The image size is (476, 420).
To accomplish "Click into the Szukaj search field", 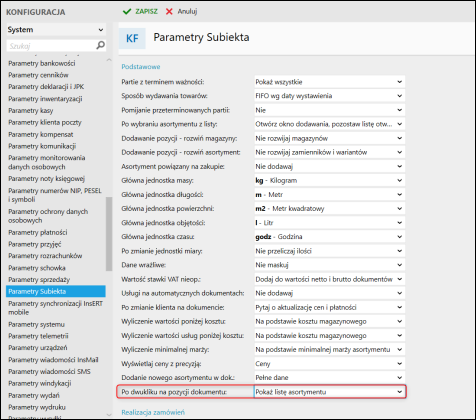I will click(x=51, y=46).
